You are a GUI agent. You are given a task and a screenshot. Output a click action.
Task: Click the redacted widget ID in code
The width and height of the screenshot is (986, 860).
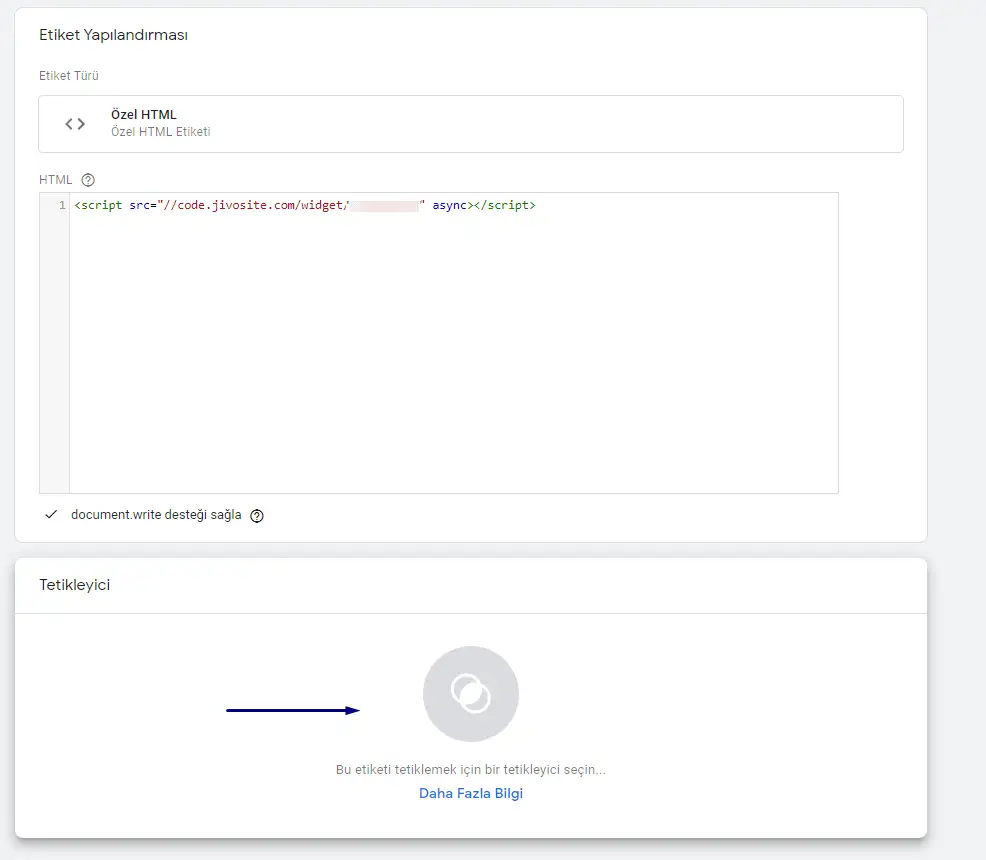[x=383, y=205]
